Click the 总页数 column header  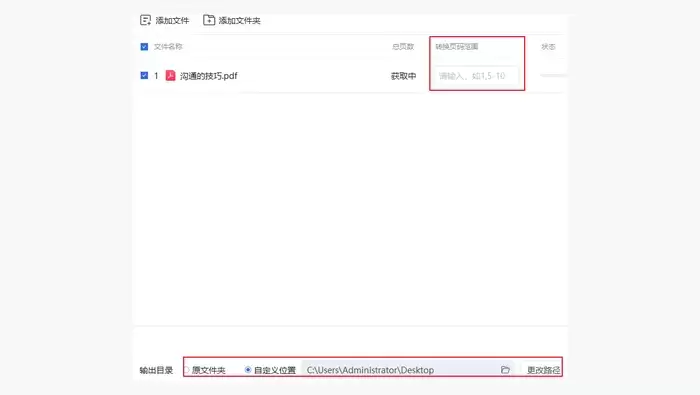[x=403, y=46]
